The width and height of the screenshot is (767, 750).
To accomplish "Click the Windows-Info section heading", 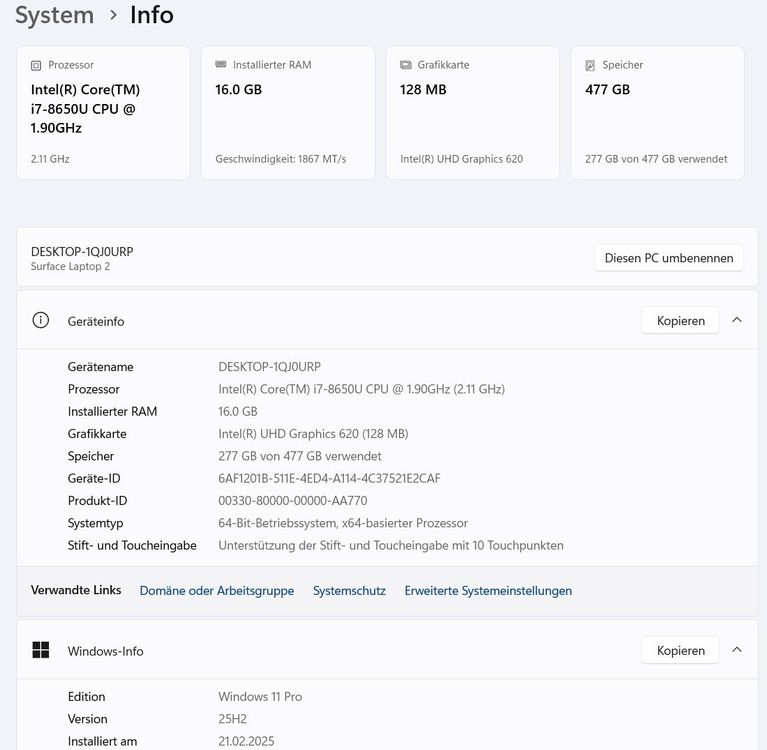I will [x=105, y=651].
